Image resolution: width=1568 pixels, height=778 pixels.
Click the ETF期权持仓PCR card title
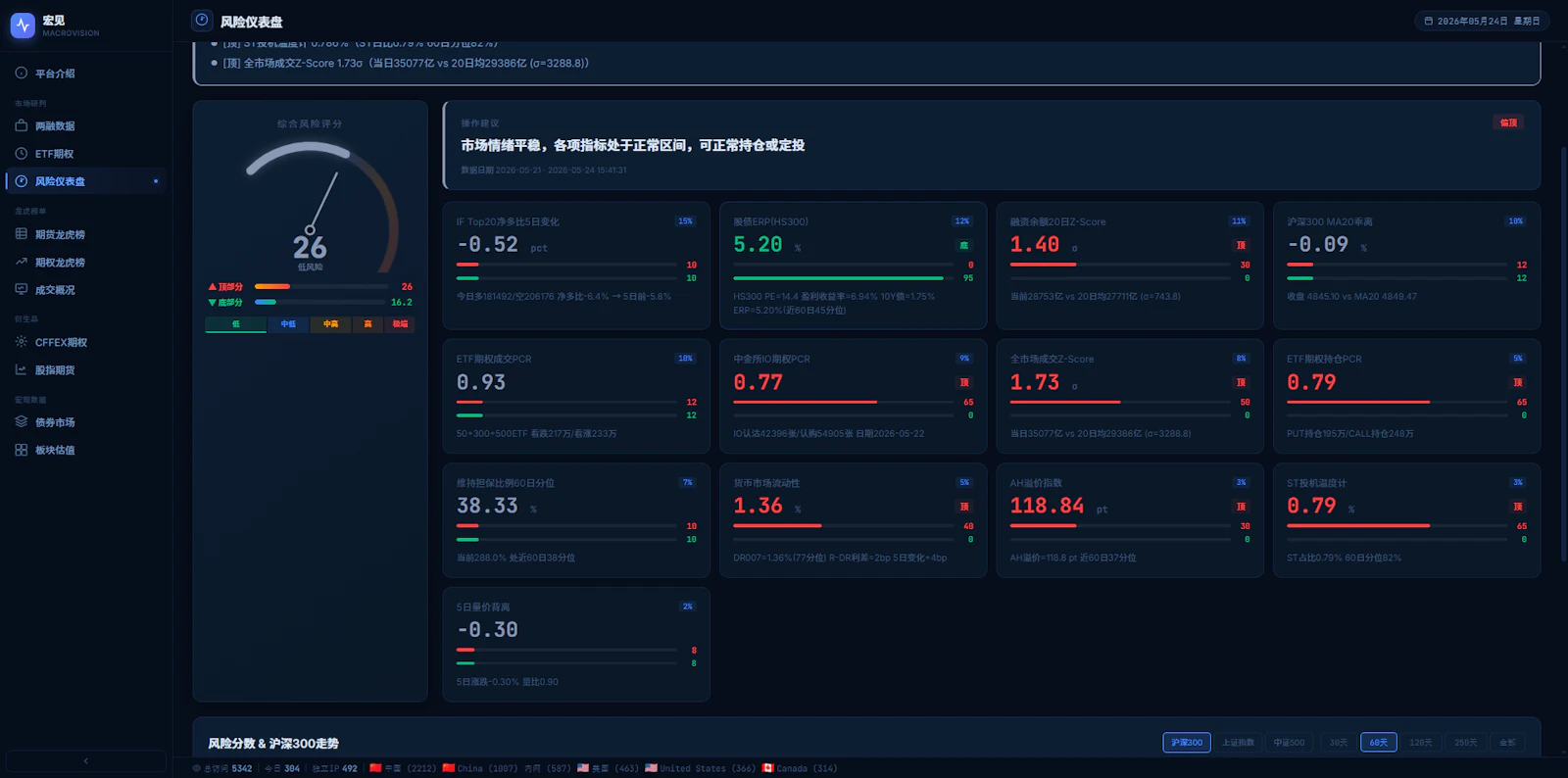1324,359
